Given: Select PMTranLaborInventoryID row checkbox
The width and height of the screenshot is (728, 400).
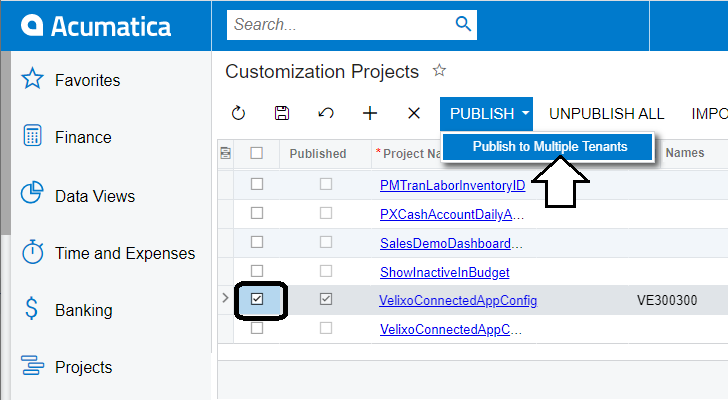Looking at the screenshot, I should click(x=257, y=184).
